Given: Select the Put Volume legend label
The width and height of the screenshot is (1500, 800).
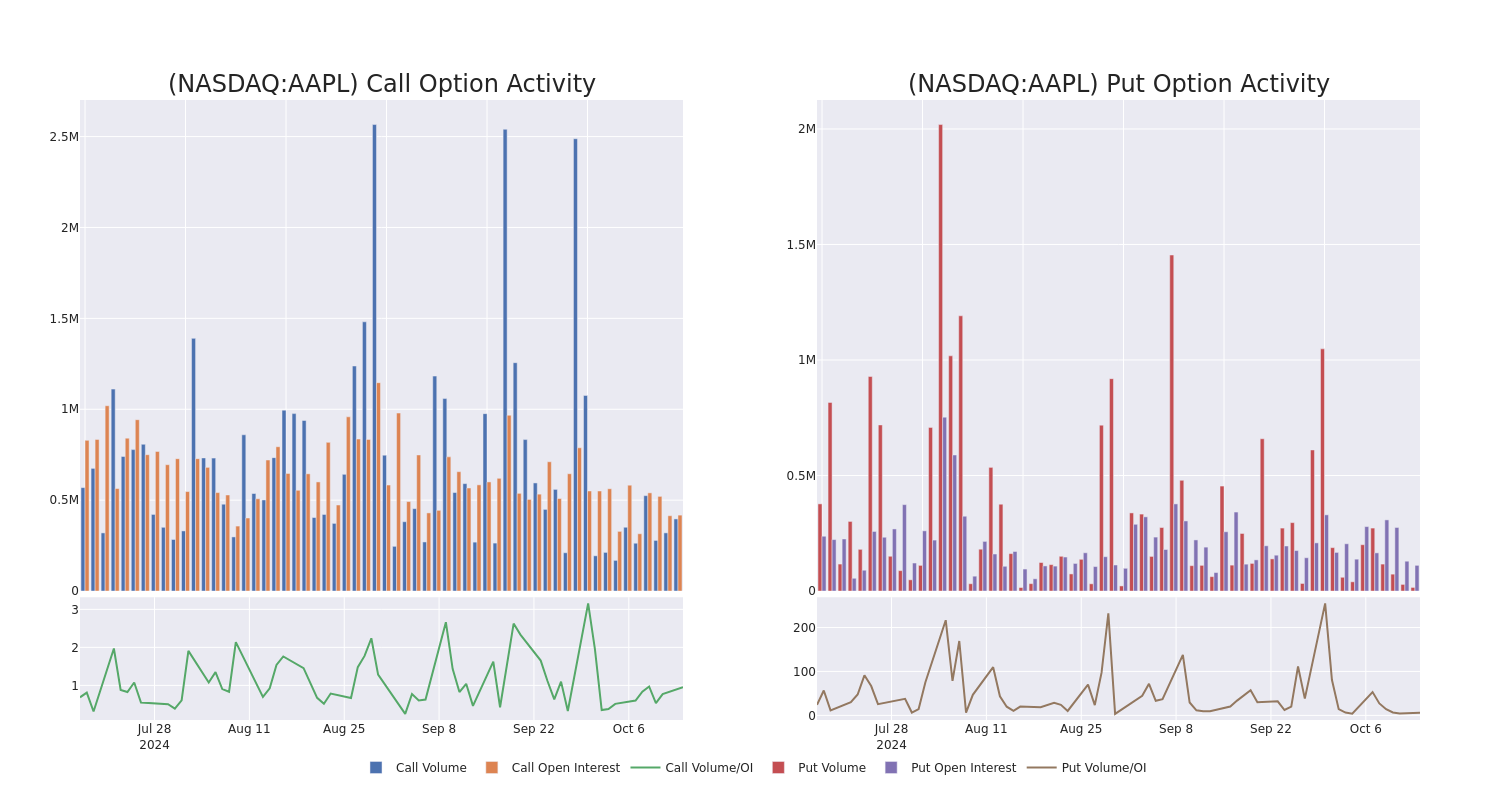Looking at the screenshot, I should pyautogui.click(x=832, y=768).
